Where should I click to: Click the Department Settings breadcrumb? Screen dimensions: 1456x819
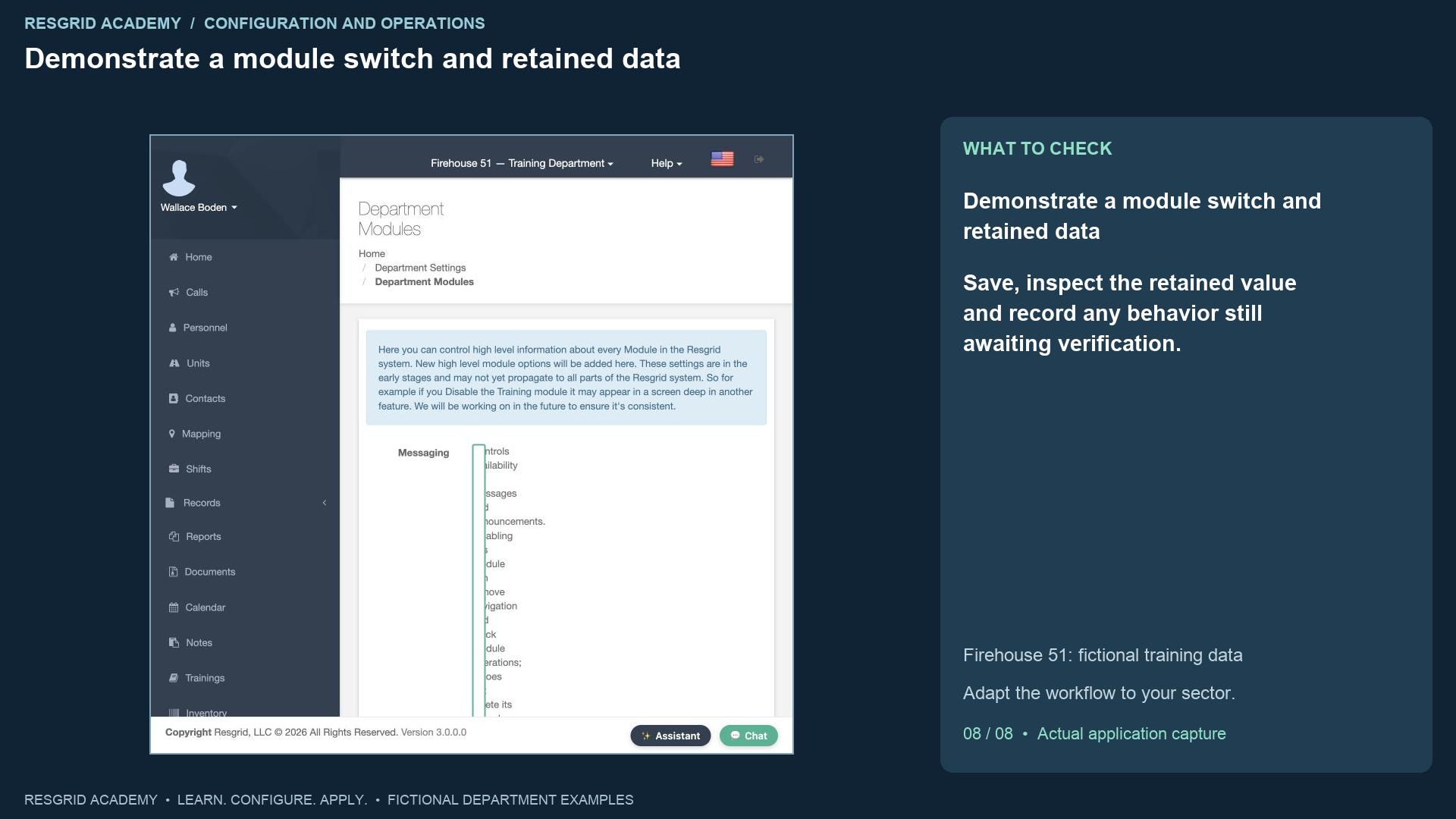[x=420, y=268]
